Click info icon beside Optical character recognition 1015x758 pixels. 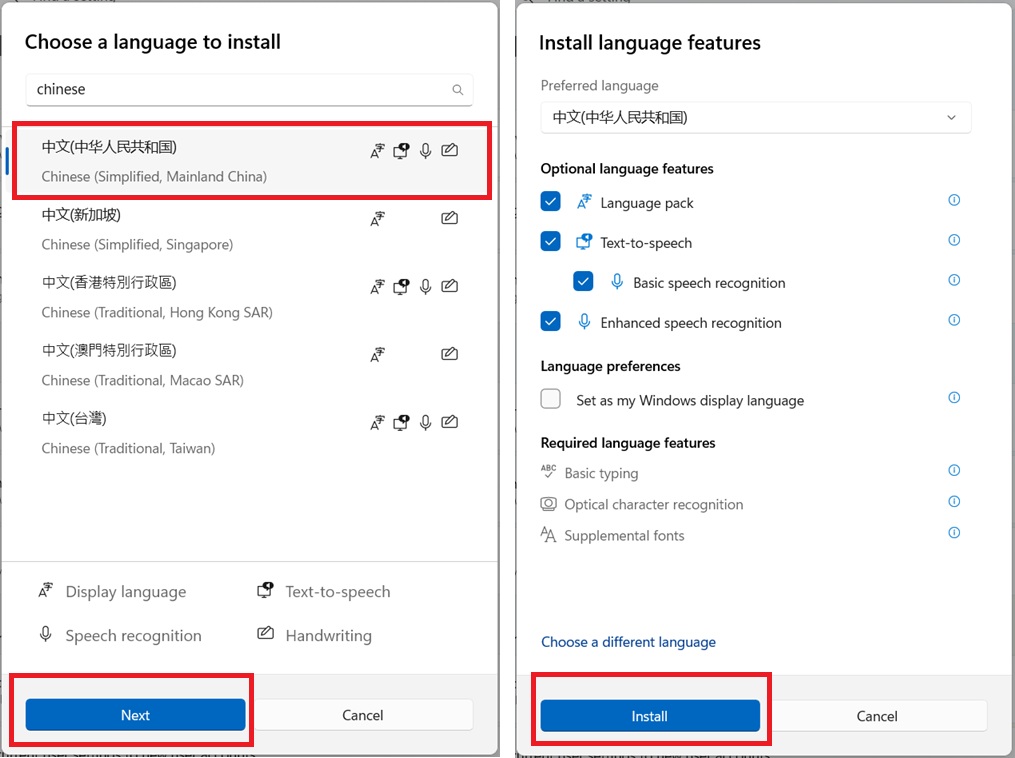click(x=954, y=502)
